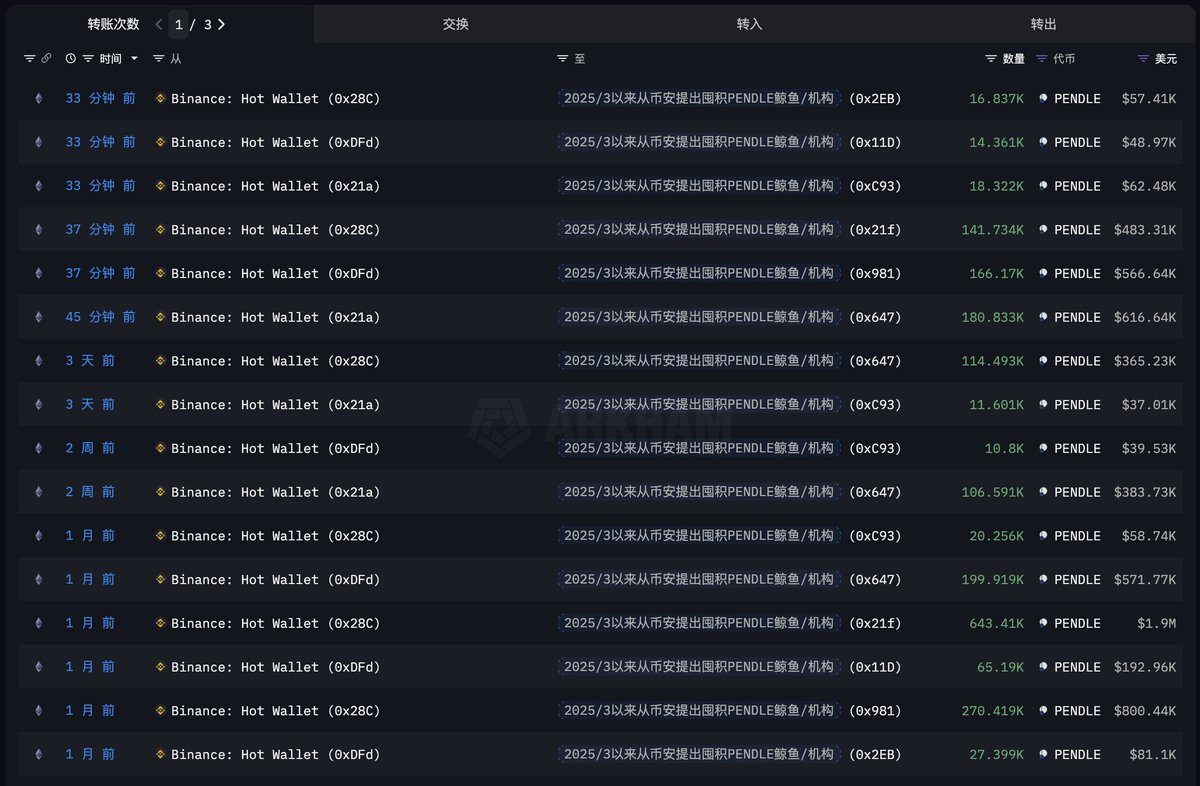Open Binance: Hot Wallet (0xDFd) in the $39.53K row

[x=276, y=448]
